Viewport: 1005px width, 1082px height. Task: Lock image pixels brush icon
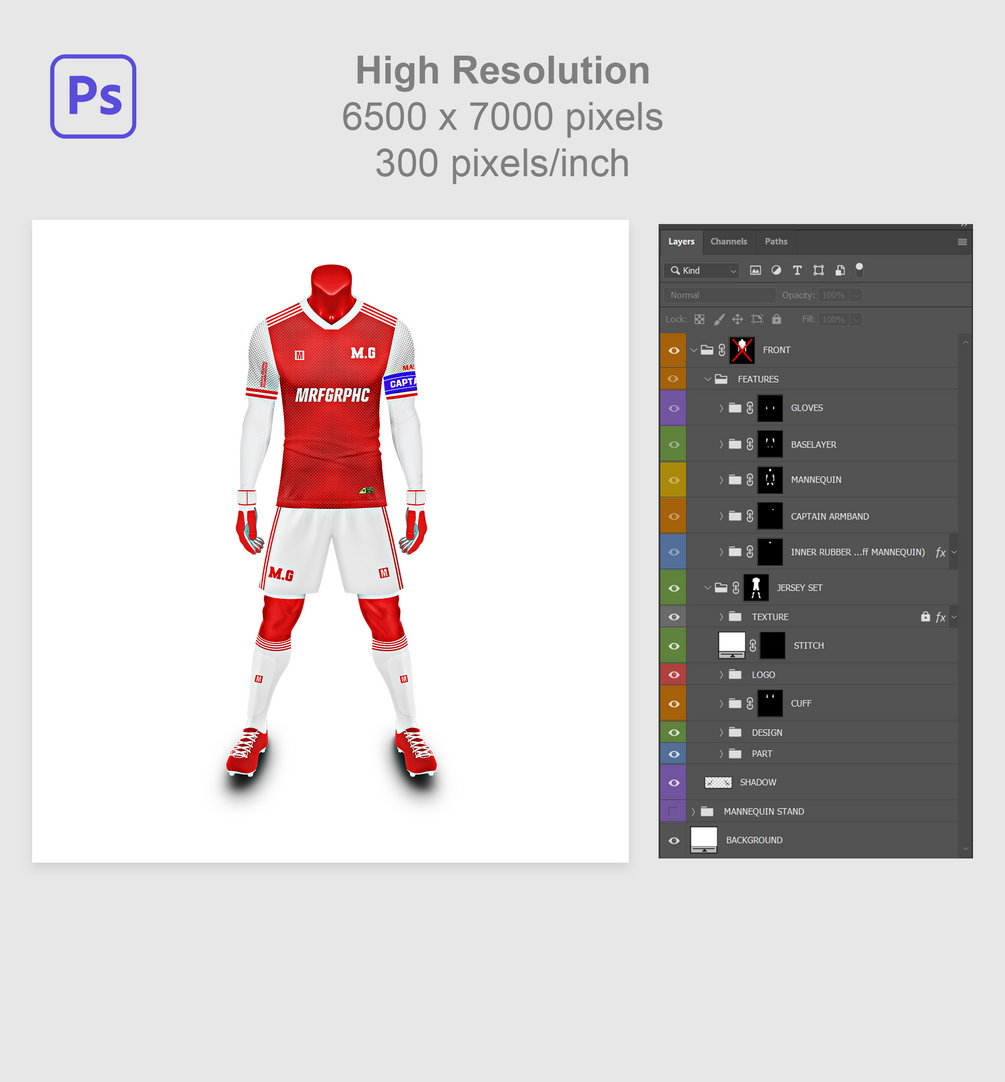(719, 319)
